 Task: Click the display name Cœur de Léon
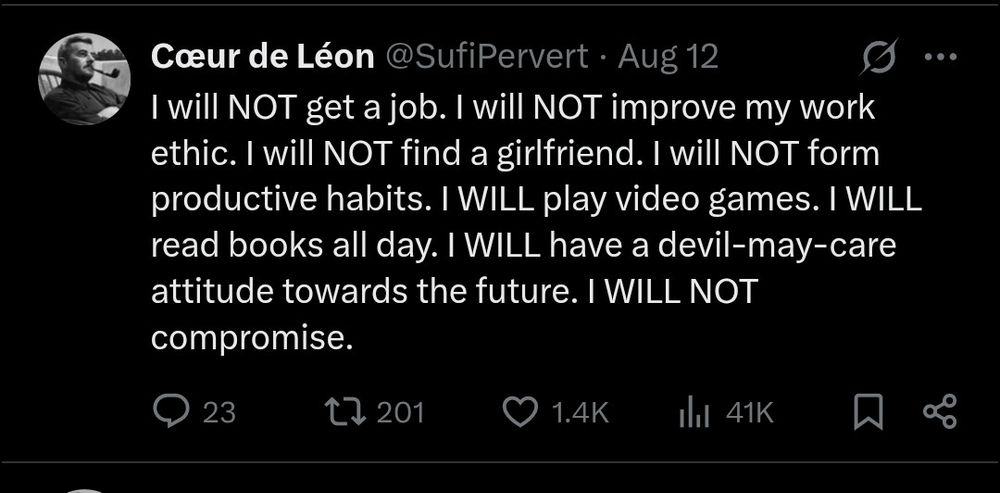tap(264, 57)
